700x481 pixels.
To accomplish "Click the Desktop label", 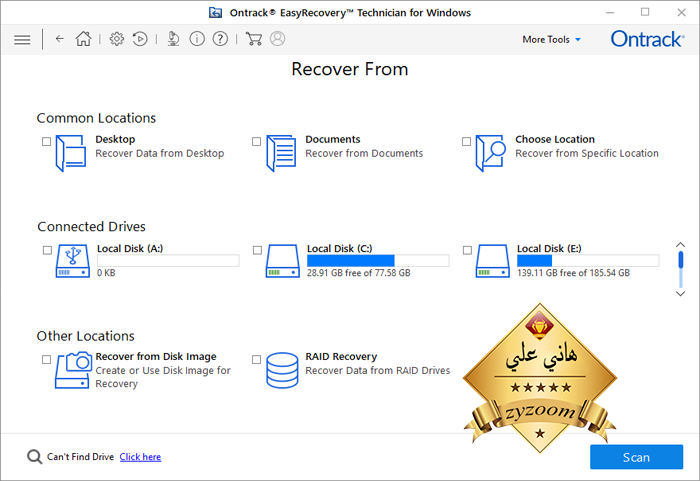I will point(115,139).
